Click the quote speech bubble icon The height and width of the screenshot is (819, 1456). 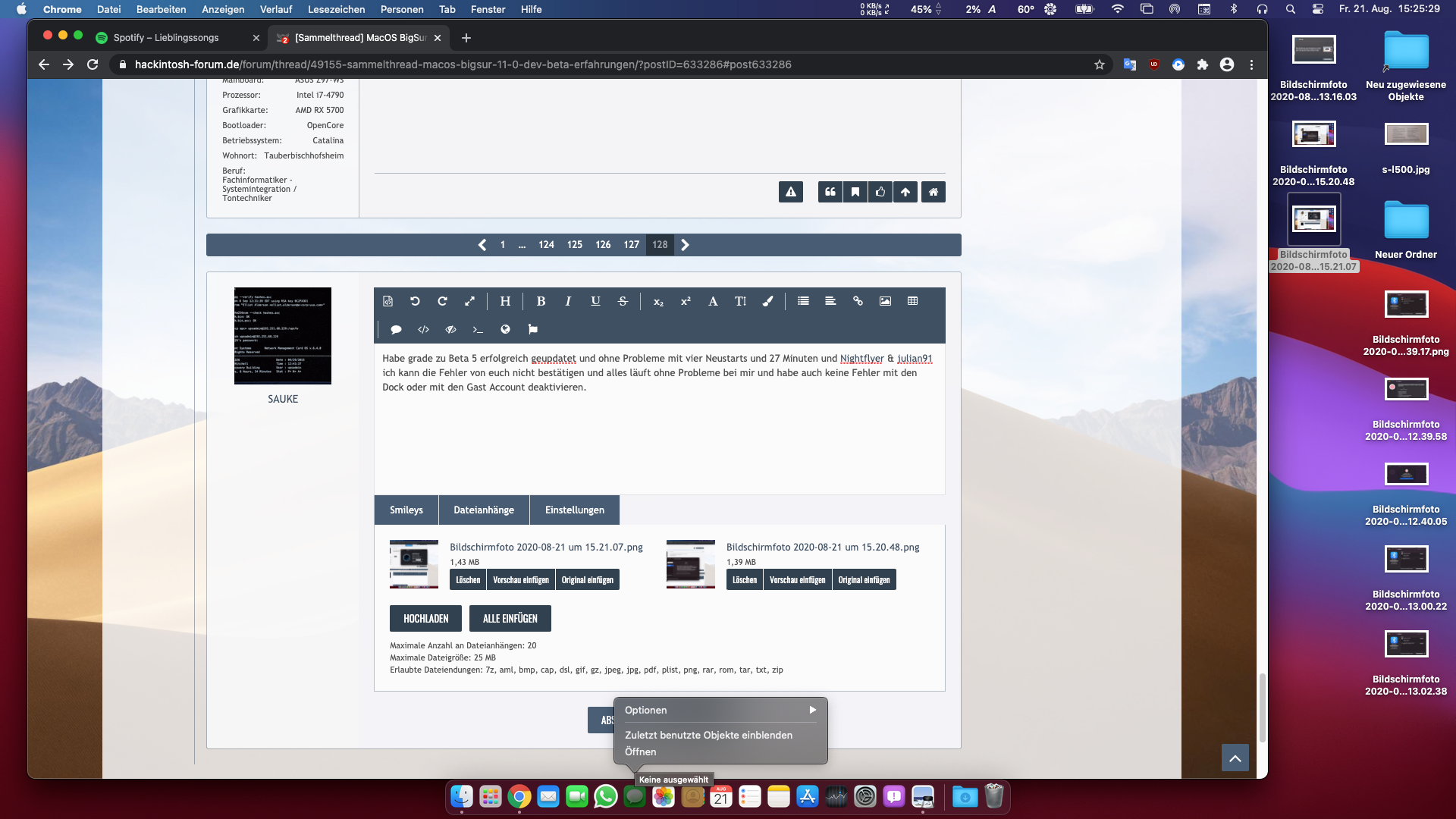[x=396, y=329]
